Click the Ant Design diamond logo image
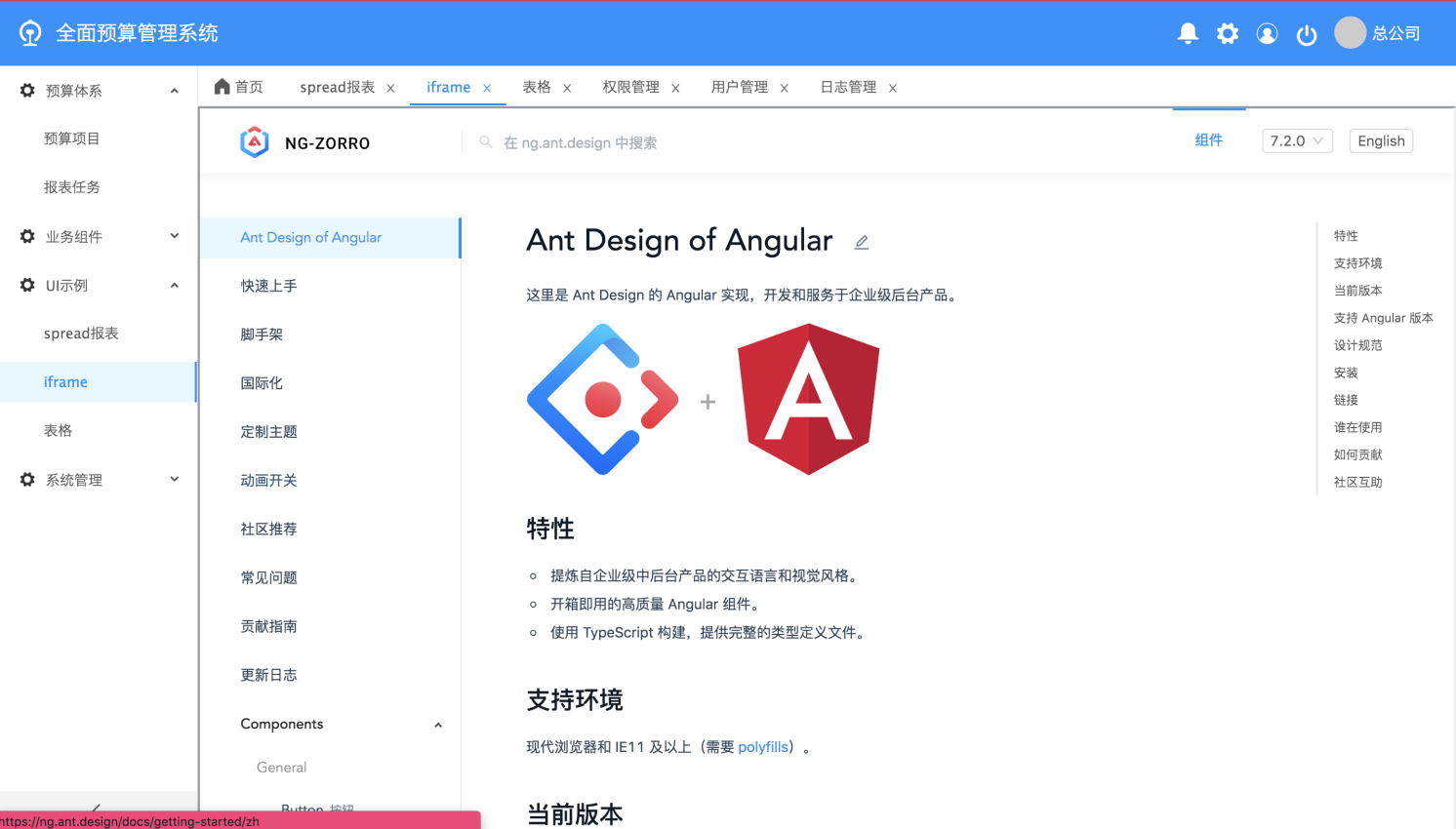 tap(602, 399)
